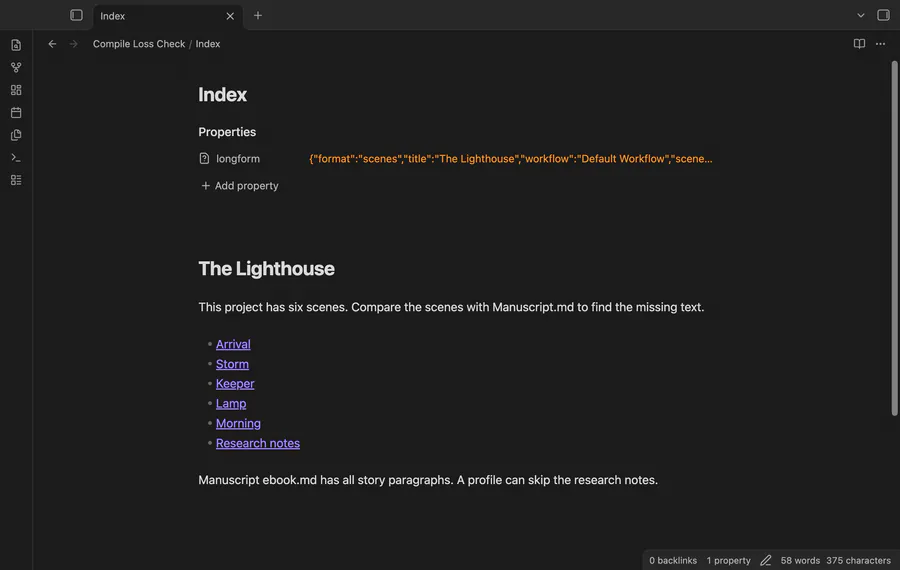The width and height of the screenshot is (900, 570).
Task: Open the more options three-dot menu
Action: tap(880, 44)
